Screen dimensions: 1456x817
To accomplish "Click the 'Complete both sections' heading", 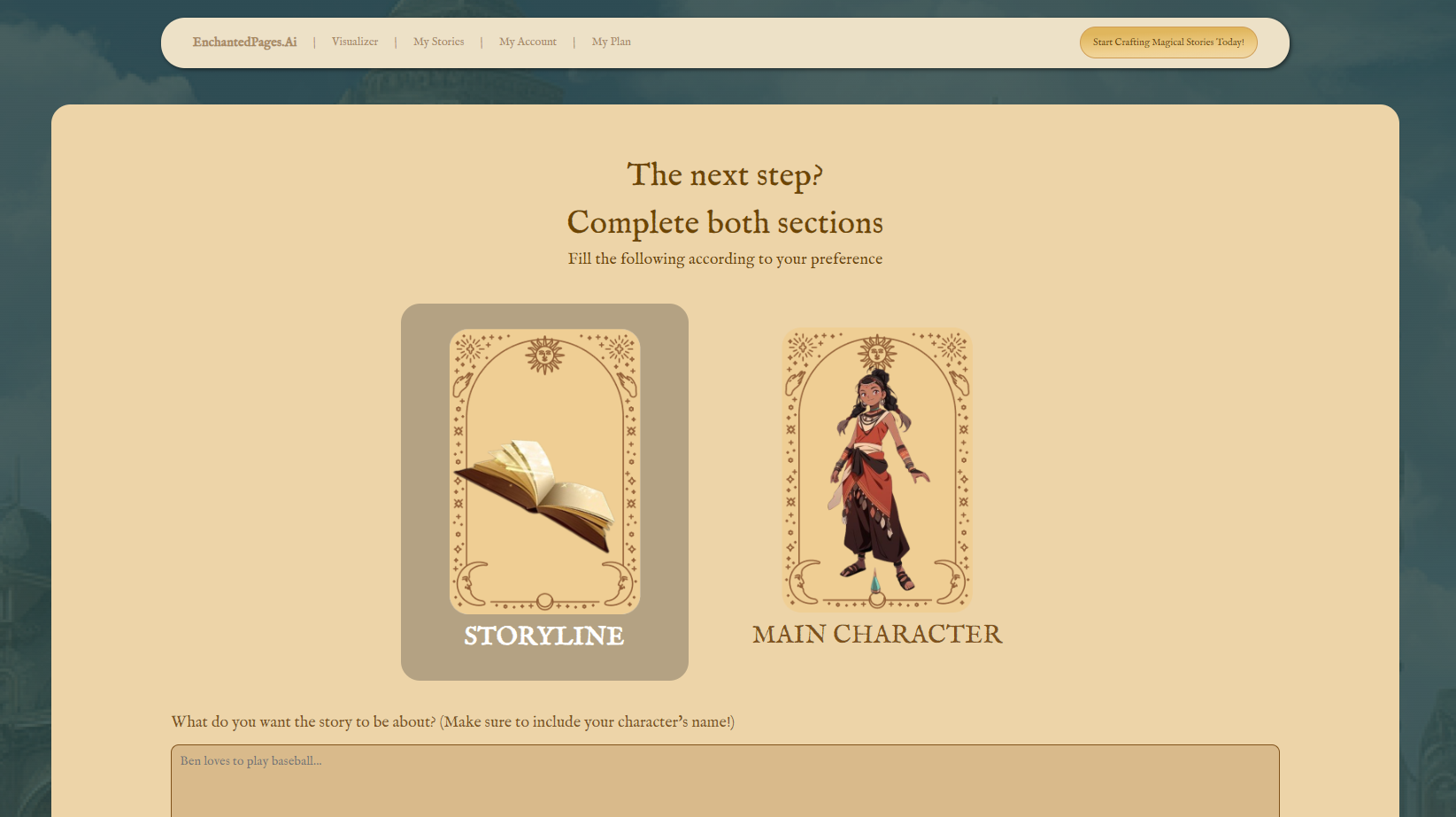I will (x=725, y=222).
